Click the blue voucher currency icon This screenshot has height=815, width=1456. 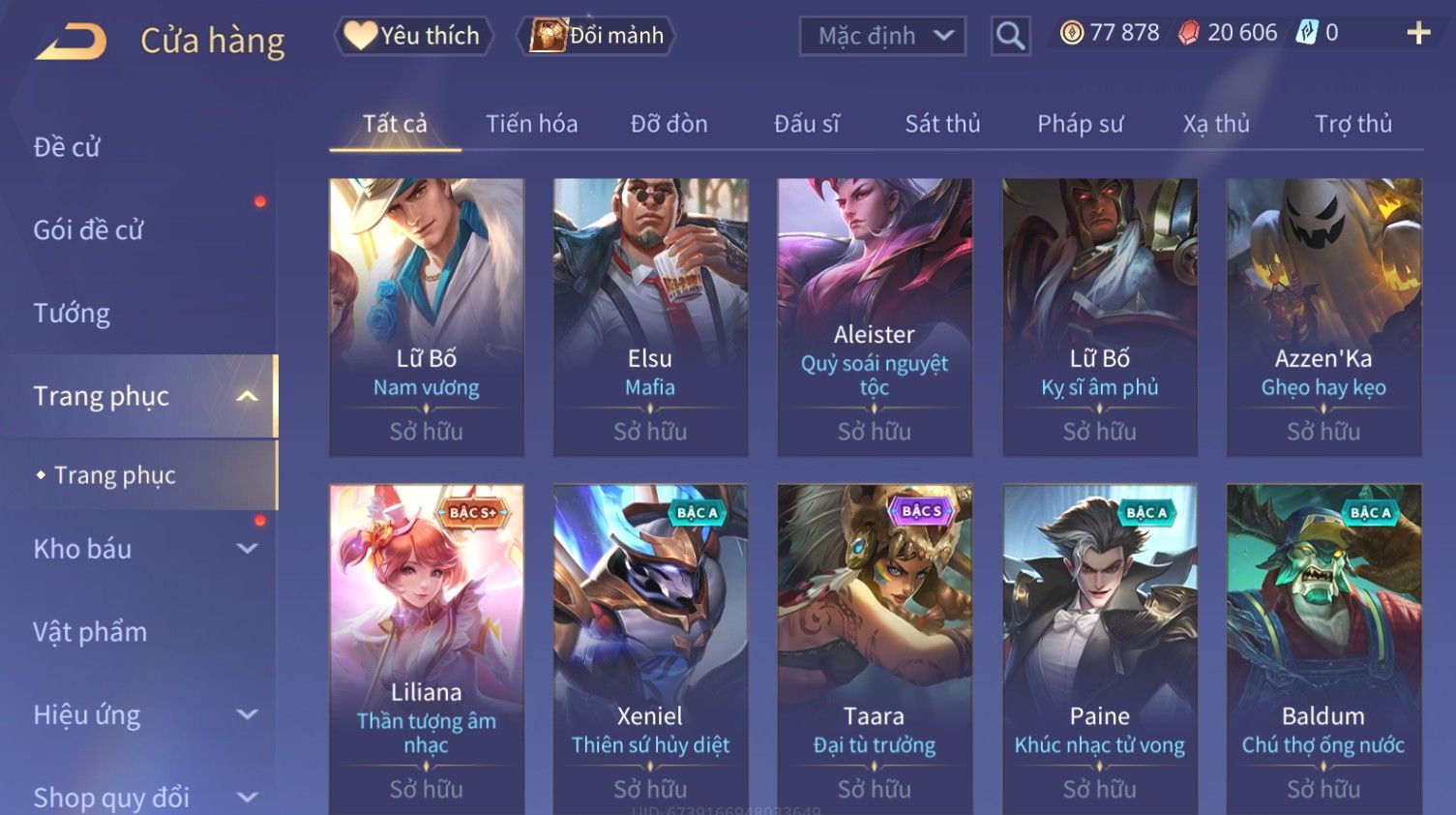coord(1306,32)
